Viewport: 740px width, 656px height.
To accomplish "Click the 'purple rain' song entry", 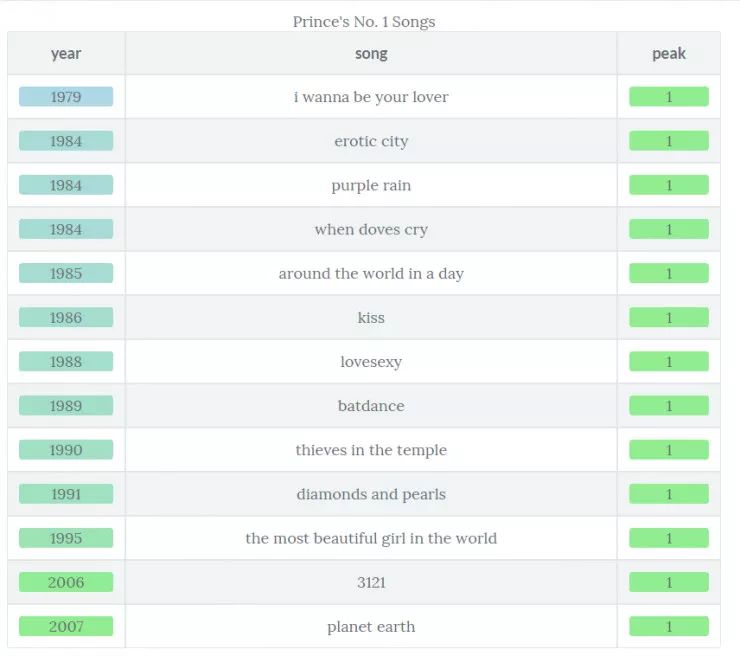I will 371,185.
